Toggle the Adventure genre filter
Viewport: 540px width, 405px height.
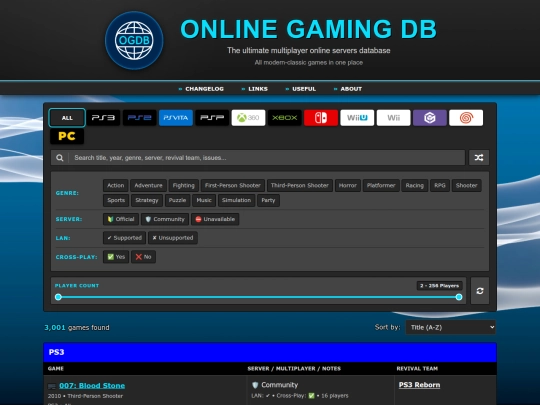coord(148,185)
